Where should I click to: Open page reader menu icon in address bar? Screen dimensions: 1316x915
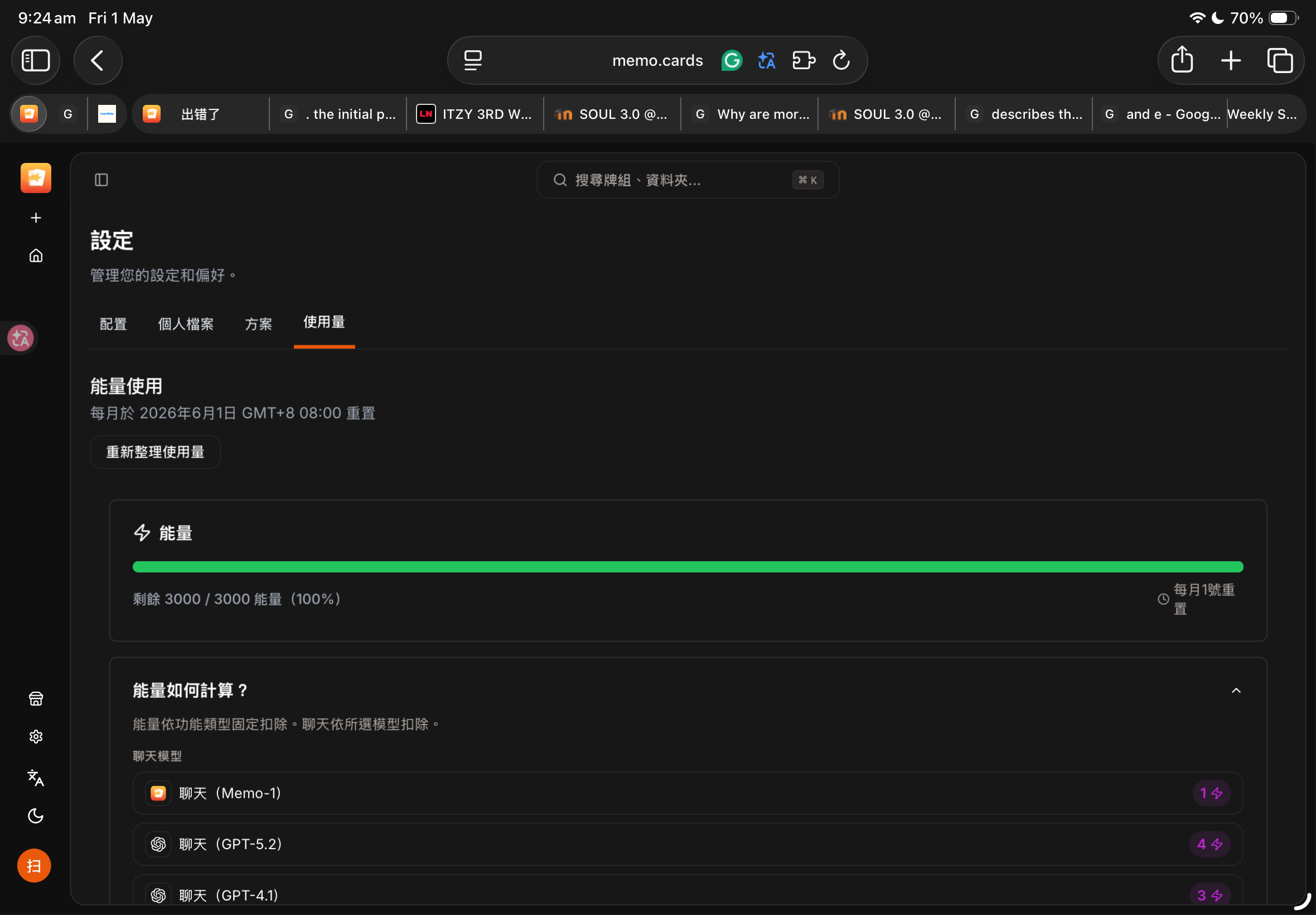(473, 60)
